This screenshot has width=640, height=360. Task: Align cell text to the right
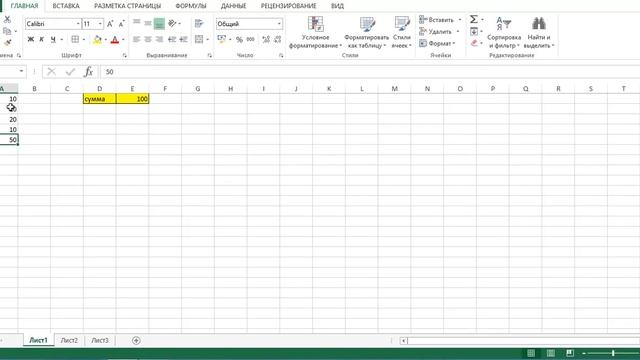click(159, 40)
